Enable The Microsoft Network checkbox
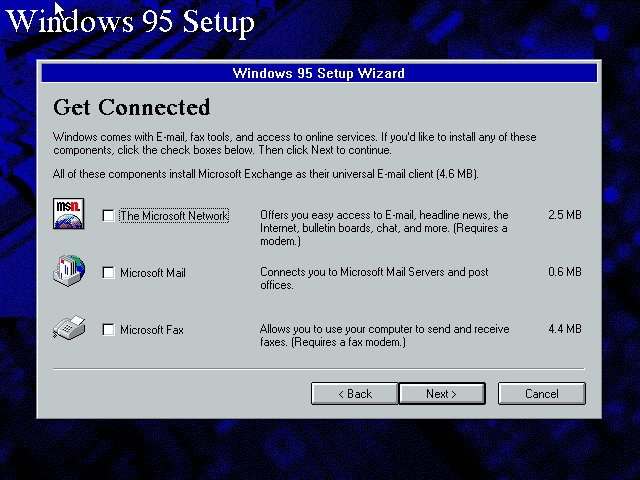This screenshot has height=480, width=640. (x=108, y=216)
